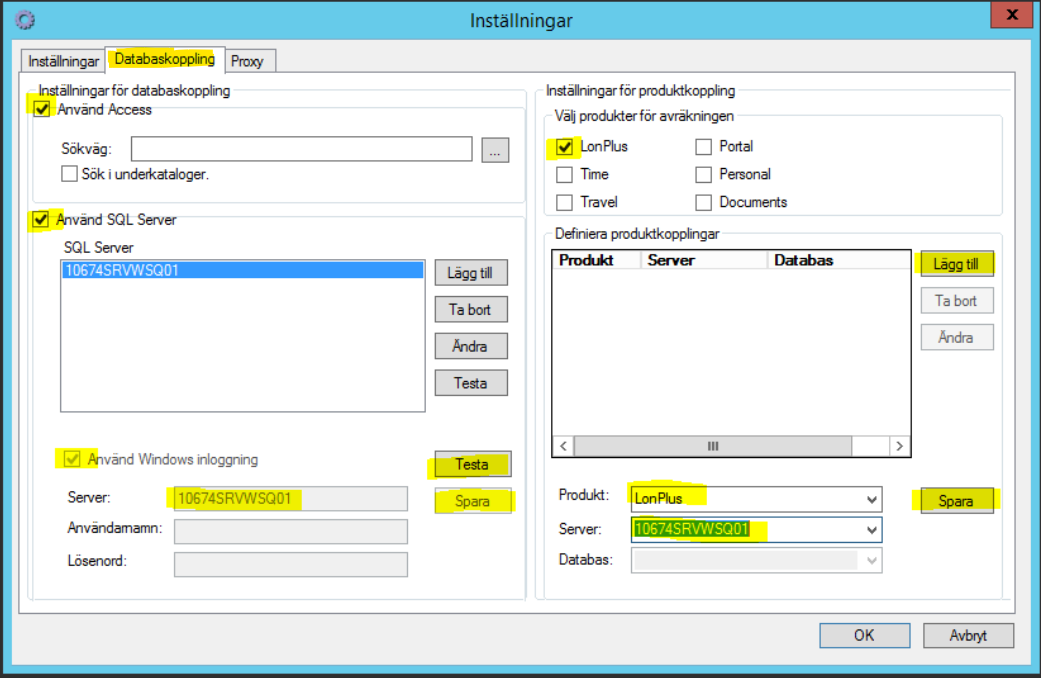Click Lägg till beside the SQL Server list

click(x=471, y=273)
